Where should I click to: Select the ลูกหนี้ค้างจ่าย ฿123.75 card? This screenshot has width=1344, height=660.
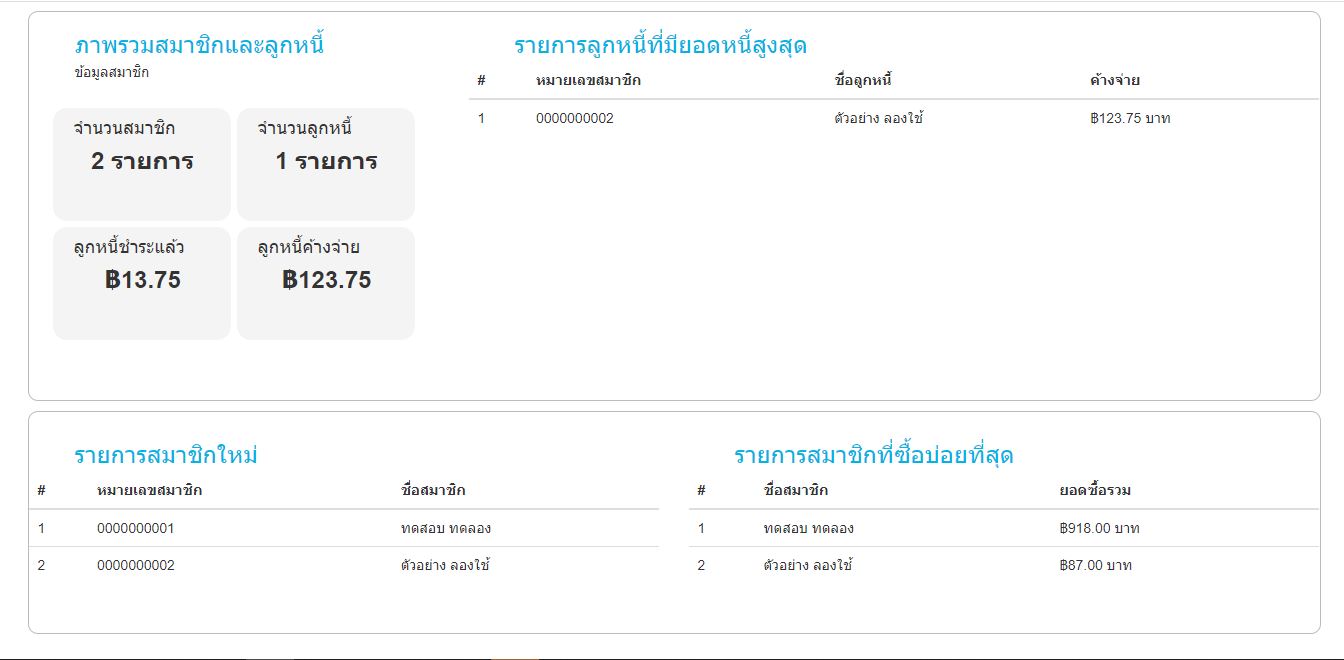[x=326, y=282]
